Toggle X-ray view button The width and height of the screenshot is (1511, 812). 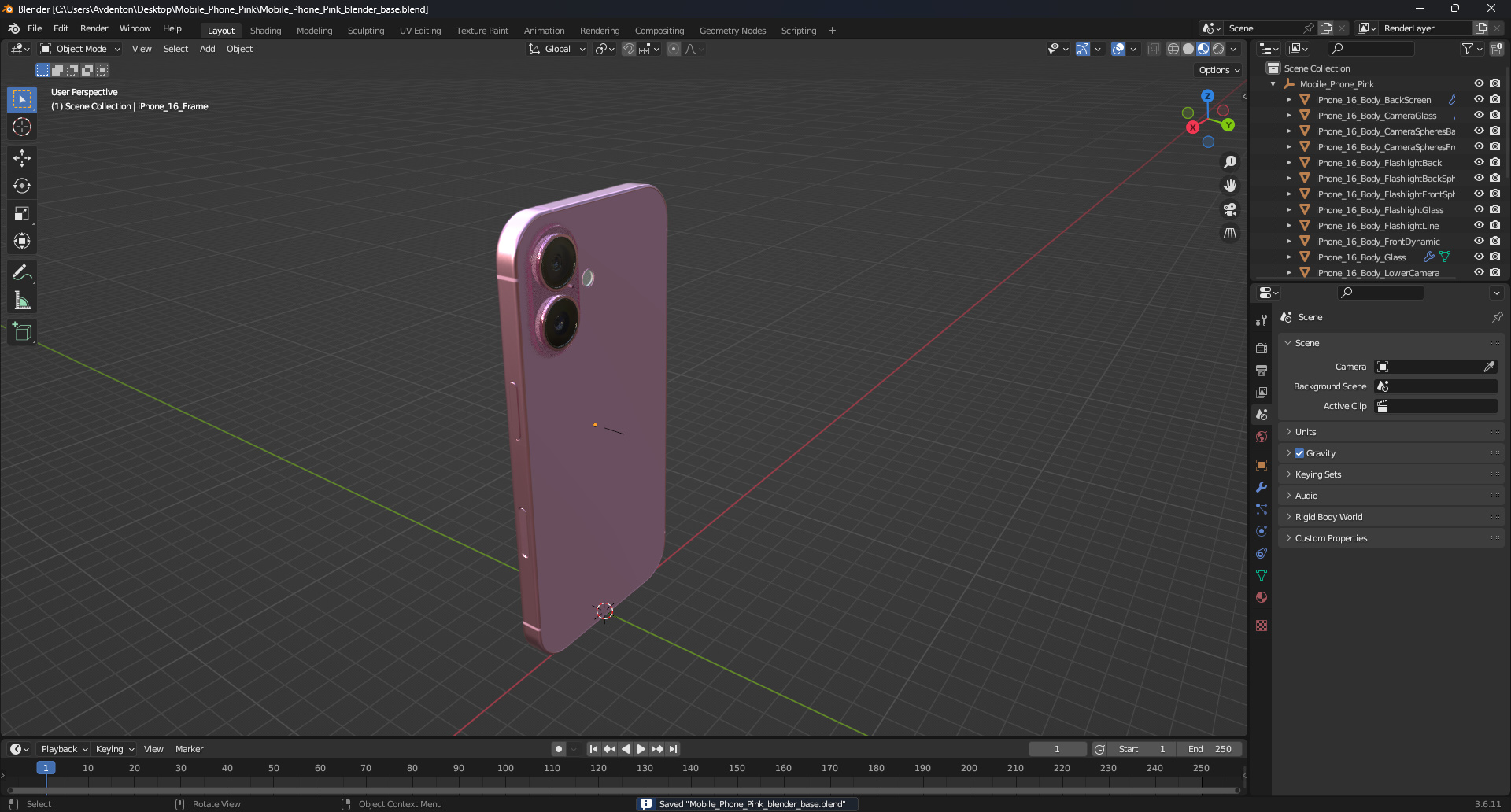coord(1153,49)
